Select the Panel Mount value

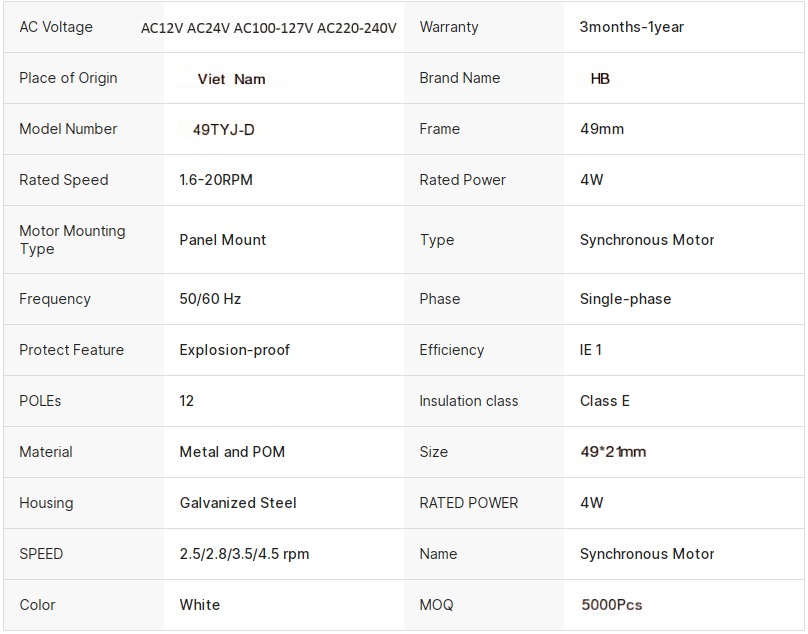coord(223,240)
